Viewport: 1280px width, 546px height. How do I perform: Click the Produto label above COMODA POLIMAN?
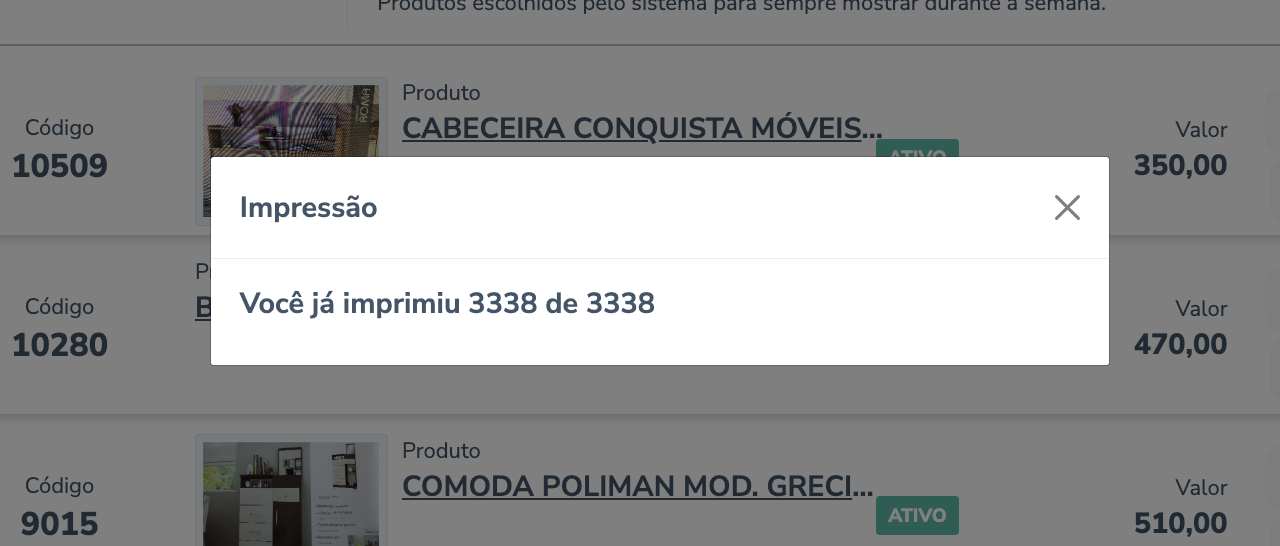point(441,451)
